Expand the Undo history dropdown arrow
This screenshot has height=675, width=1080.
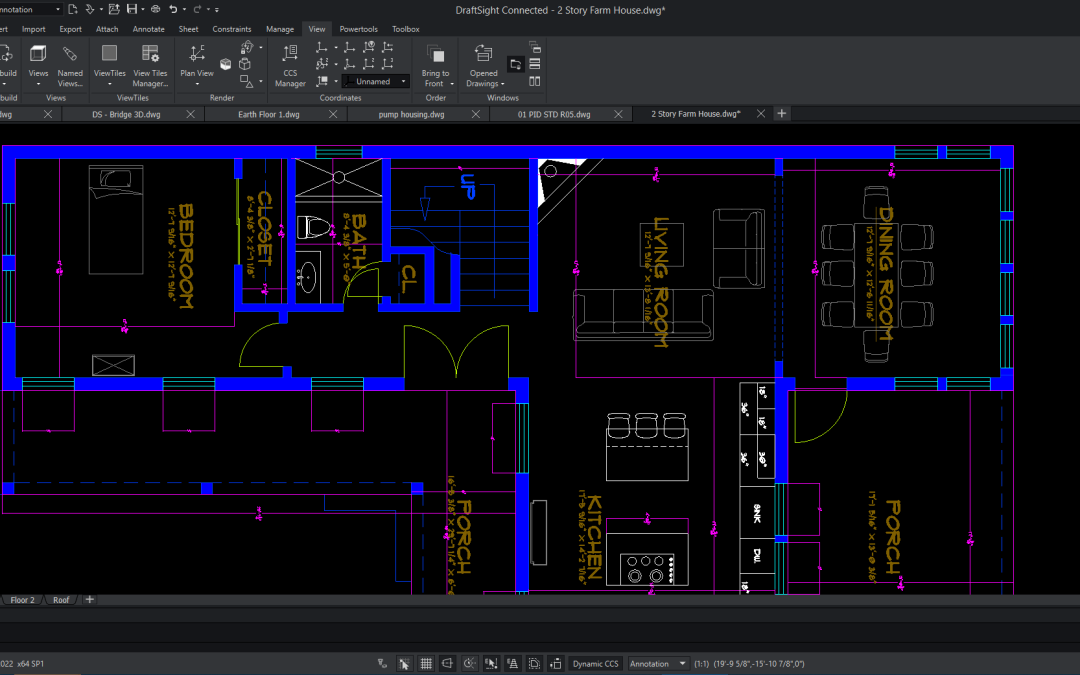point(184,10)
